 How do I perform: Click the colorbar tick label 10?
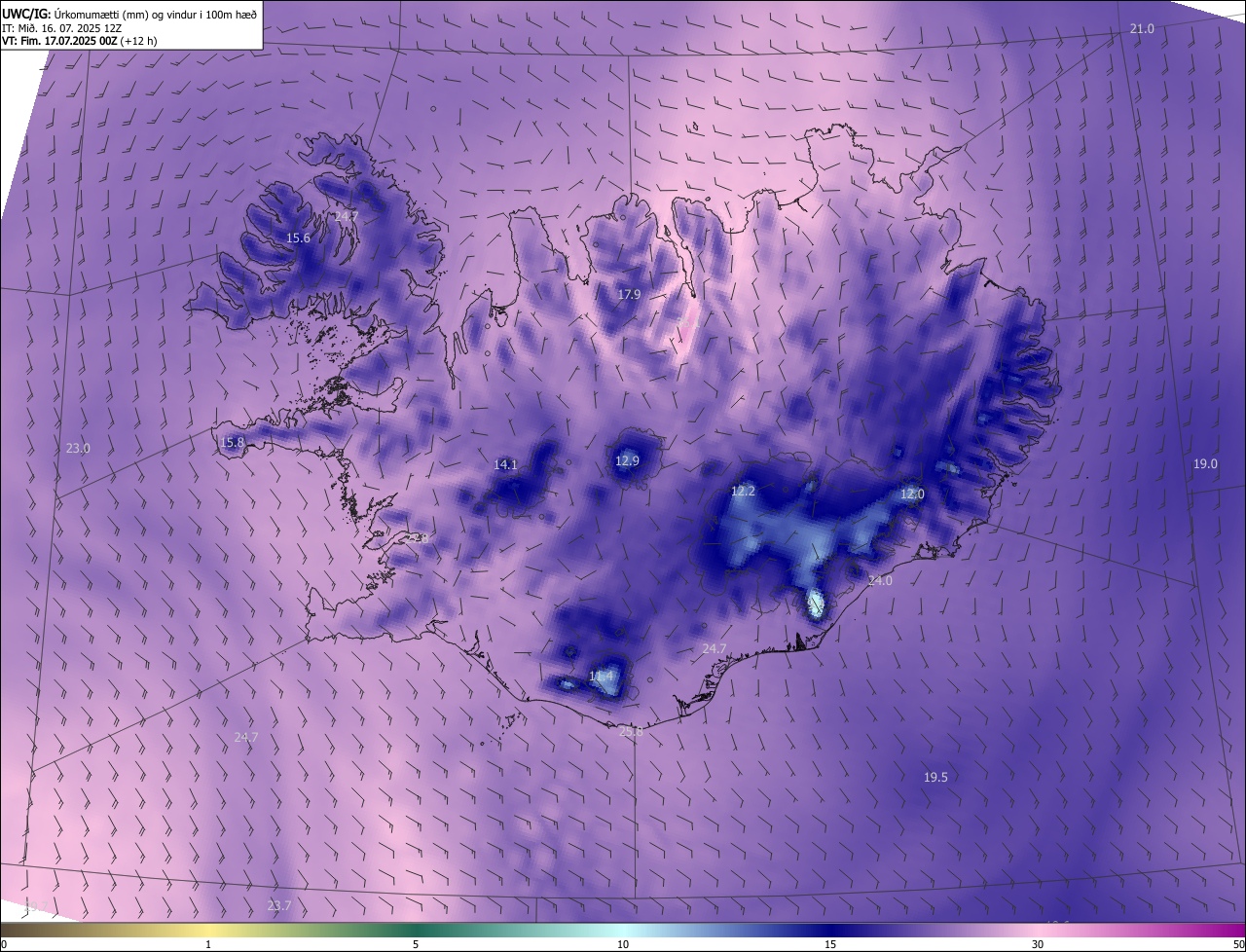[x=623, y=944]
